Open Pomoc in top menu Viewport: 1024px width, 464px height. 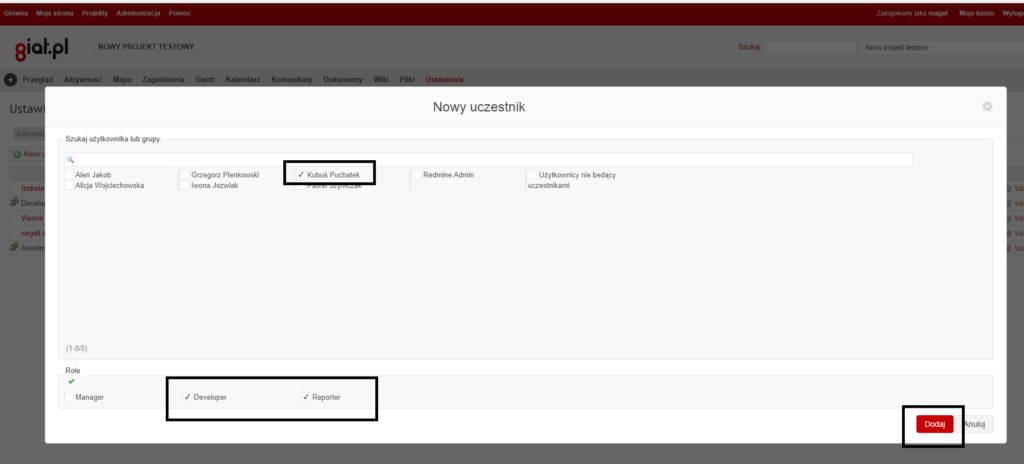click(180, 13)
